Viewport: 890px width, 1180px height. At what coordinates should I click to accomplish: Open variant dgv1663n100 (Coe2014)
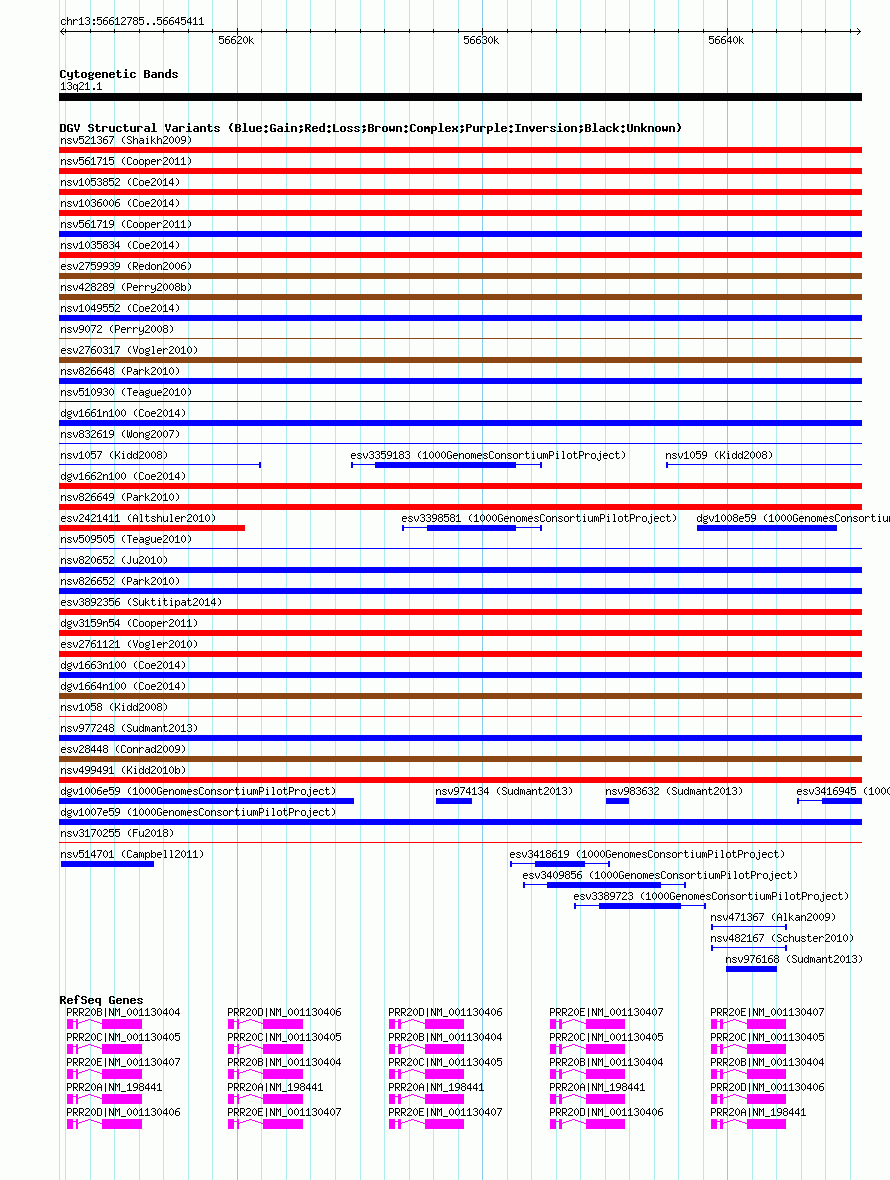point(123,666)
